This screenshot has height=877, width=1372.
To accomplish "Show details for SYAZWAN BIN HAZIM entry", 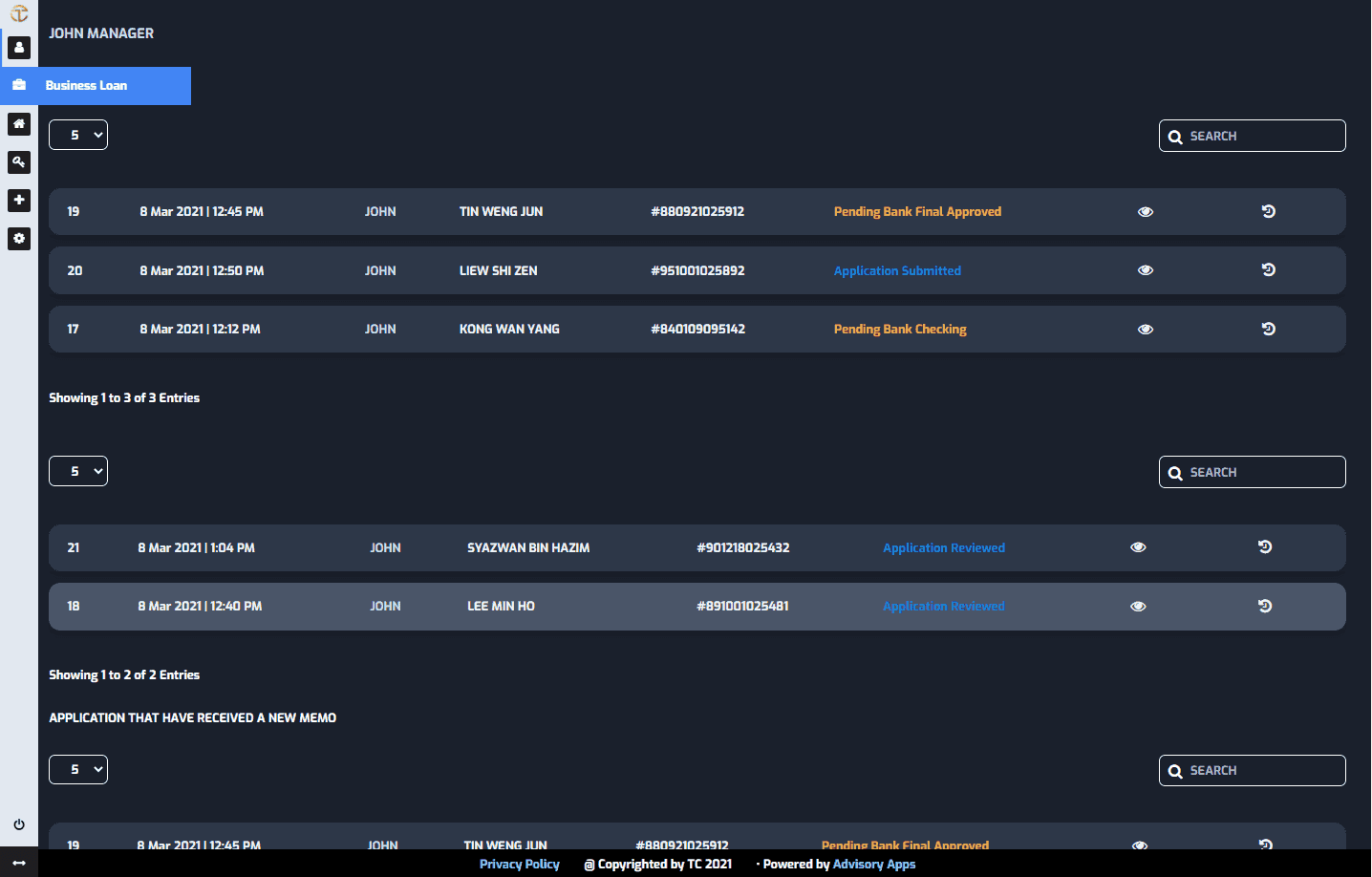I will (x=1138, y=546).
